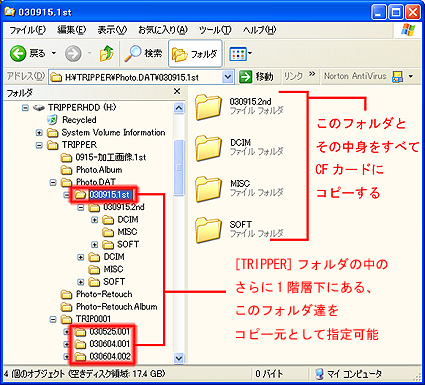Collapse the TRIP0001 folder node
The height and width of the screenshot is (385, 425).
[53, 319]
